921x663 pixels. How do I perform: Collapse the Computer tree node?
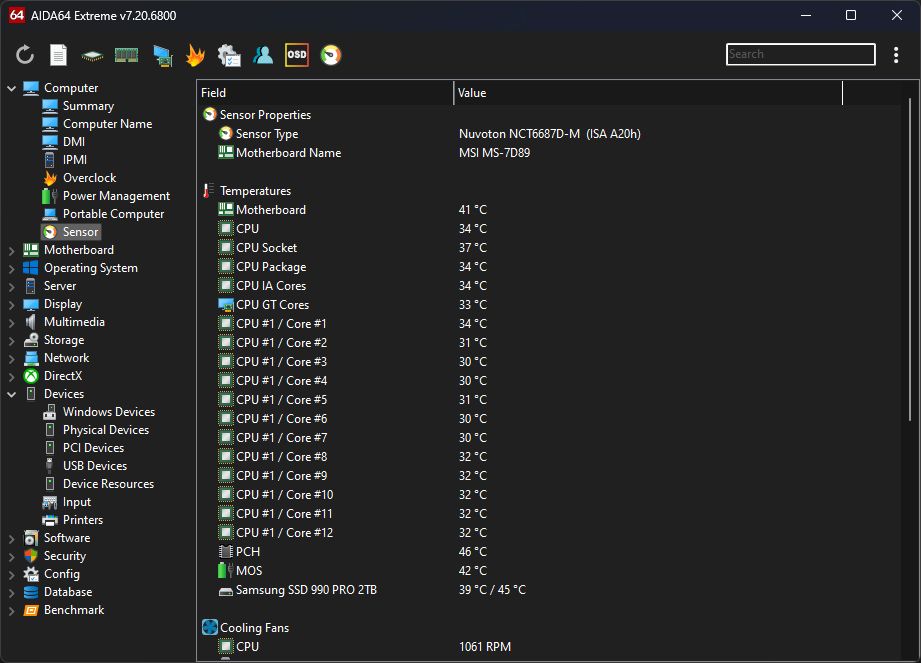click(x=12, y=88)
